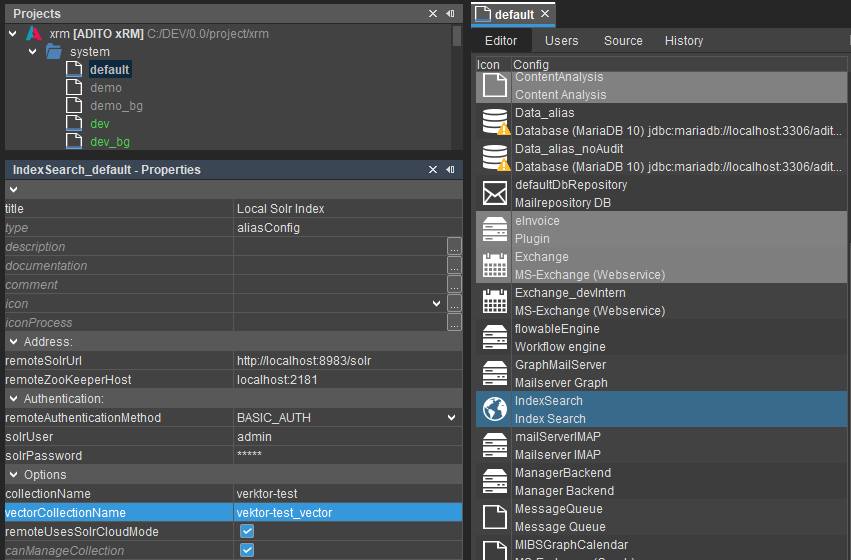
Task: Open the documentation ellipsis editor button
Action: (454, 265)
